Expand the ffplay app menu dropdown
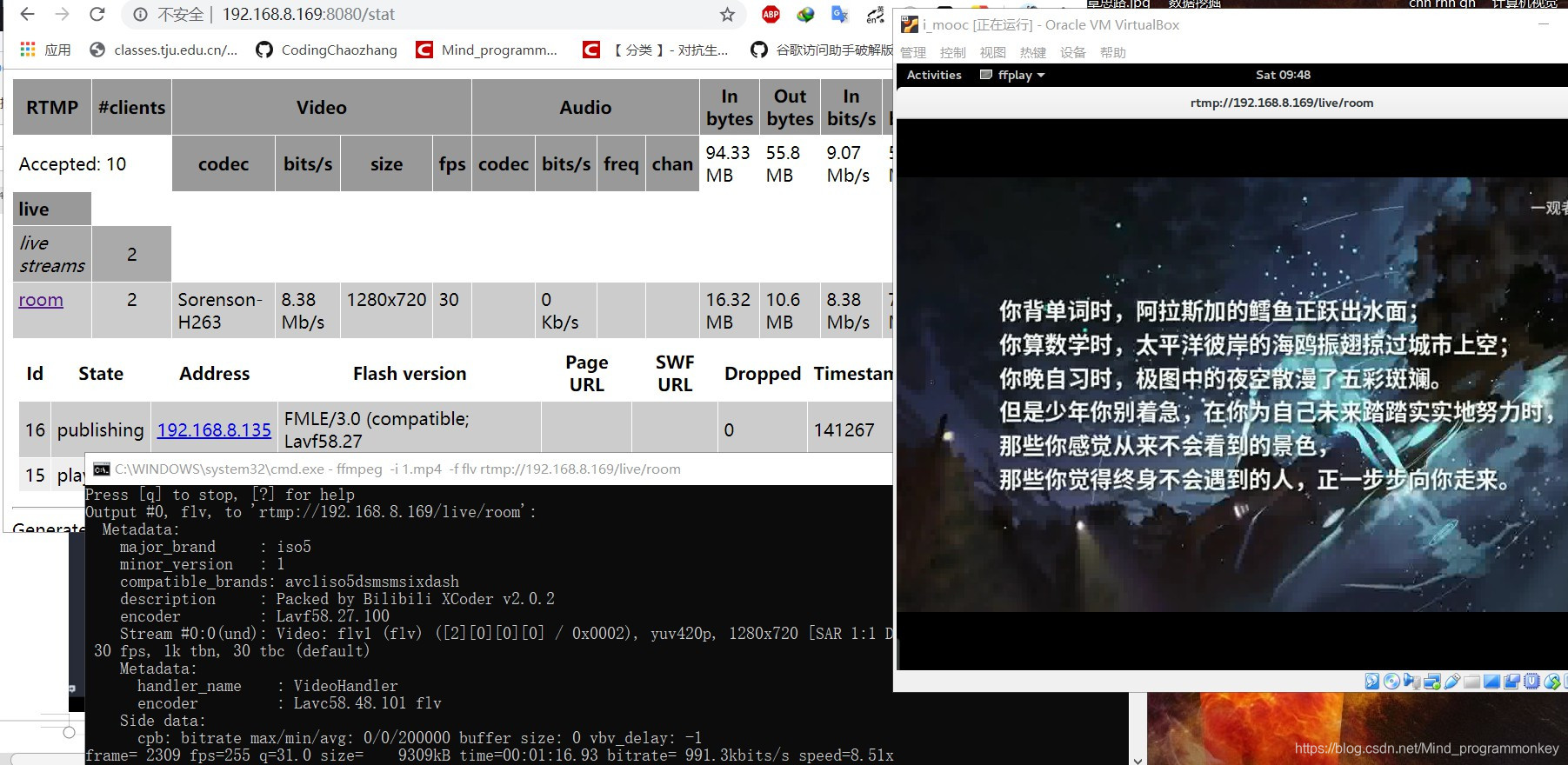The image size is (1568, 765). [x=1012, y=75]
